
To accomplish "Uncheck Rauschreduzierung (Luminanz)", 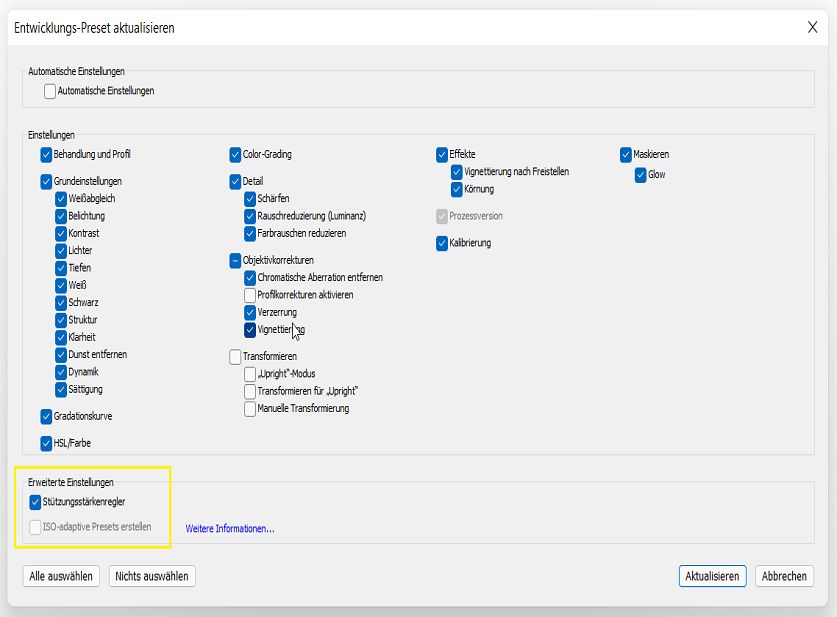I will [250, 216].
